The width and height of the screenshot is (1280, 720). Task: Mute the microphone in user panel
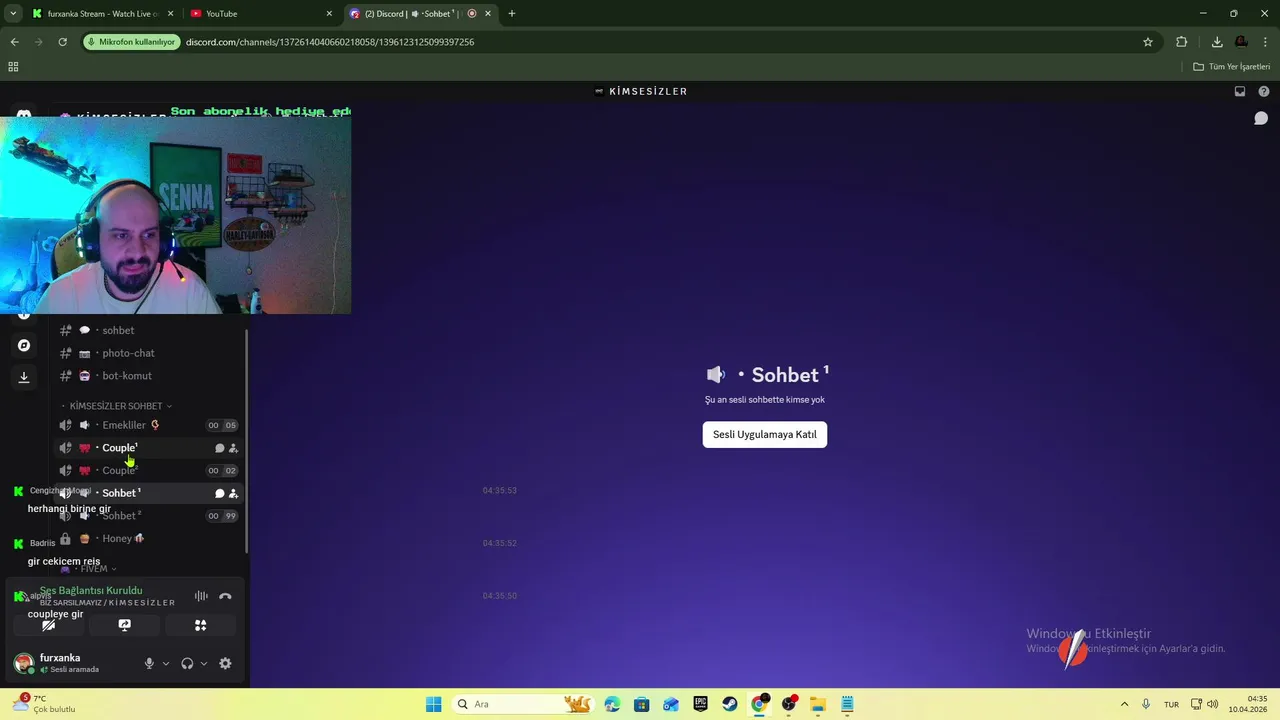(x=149, y=663)
